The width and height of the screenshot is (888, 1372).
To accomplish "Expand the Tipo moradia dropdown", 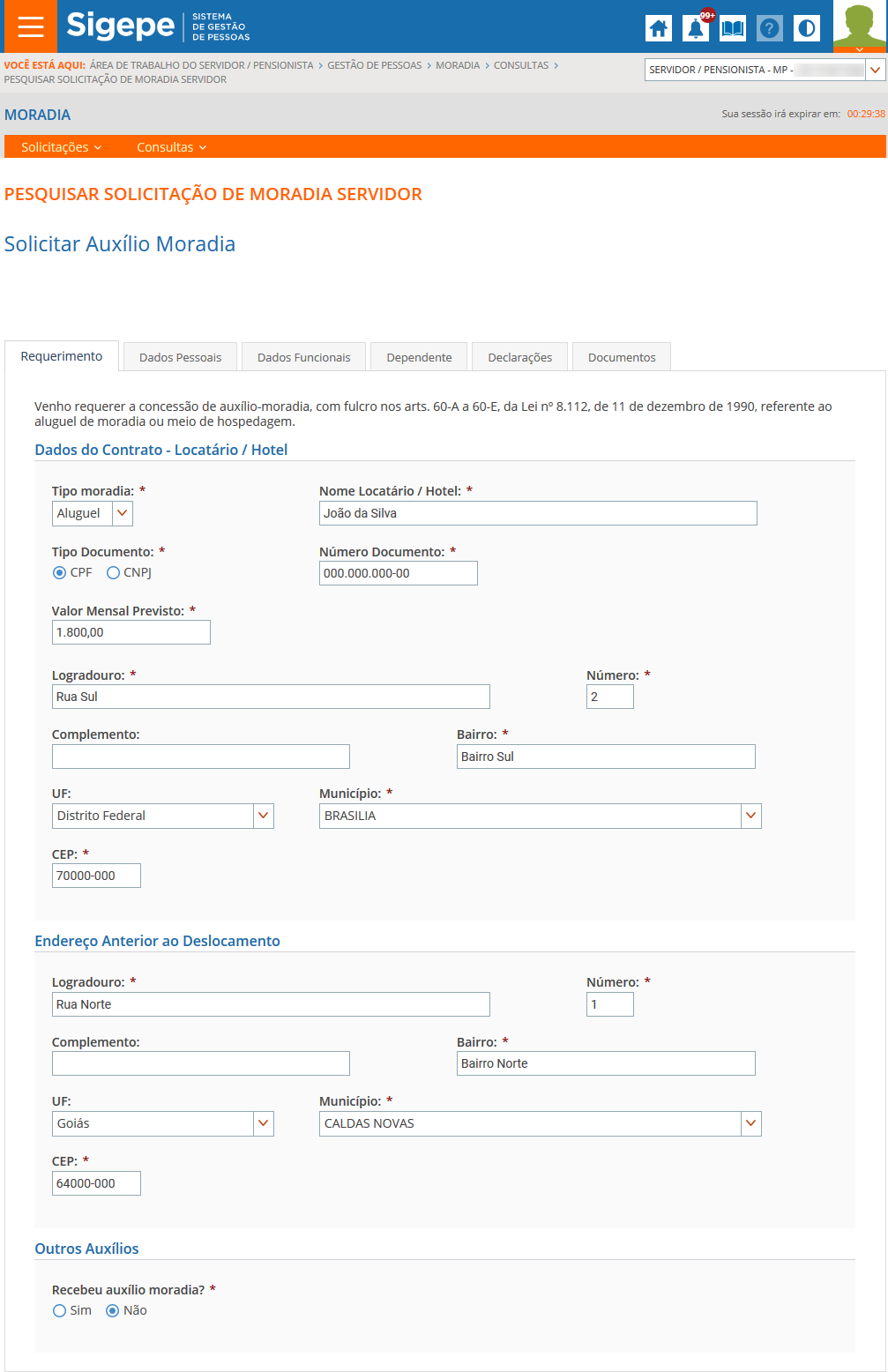I will 123,513.
